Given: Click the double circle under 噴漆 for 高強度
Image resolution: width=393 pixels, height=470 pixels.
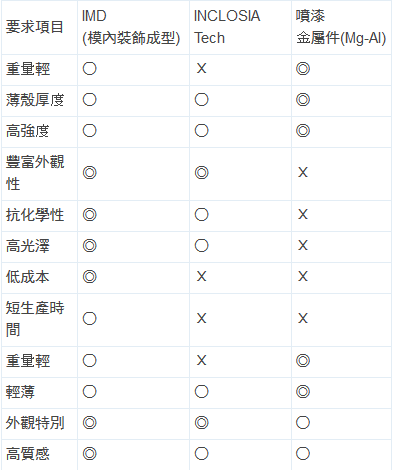Looking at the screenshot, I should 303,131.
